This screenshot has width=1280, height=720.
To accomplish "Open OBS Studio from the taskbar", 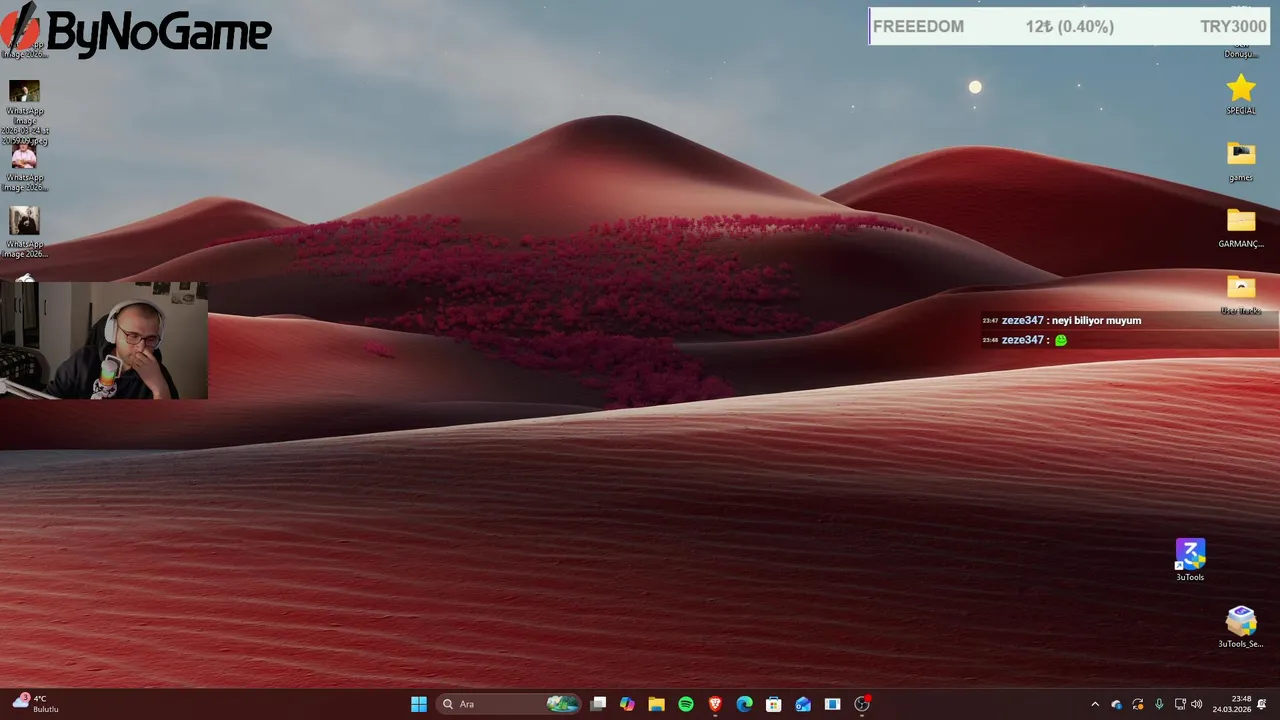I will click(x=862, y=704).
